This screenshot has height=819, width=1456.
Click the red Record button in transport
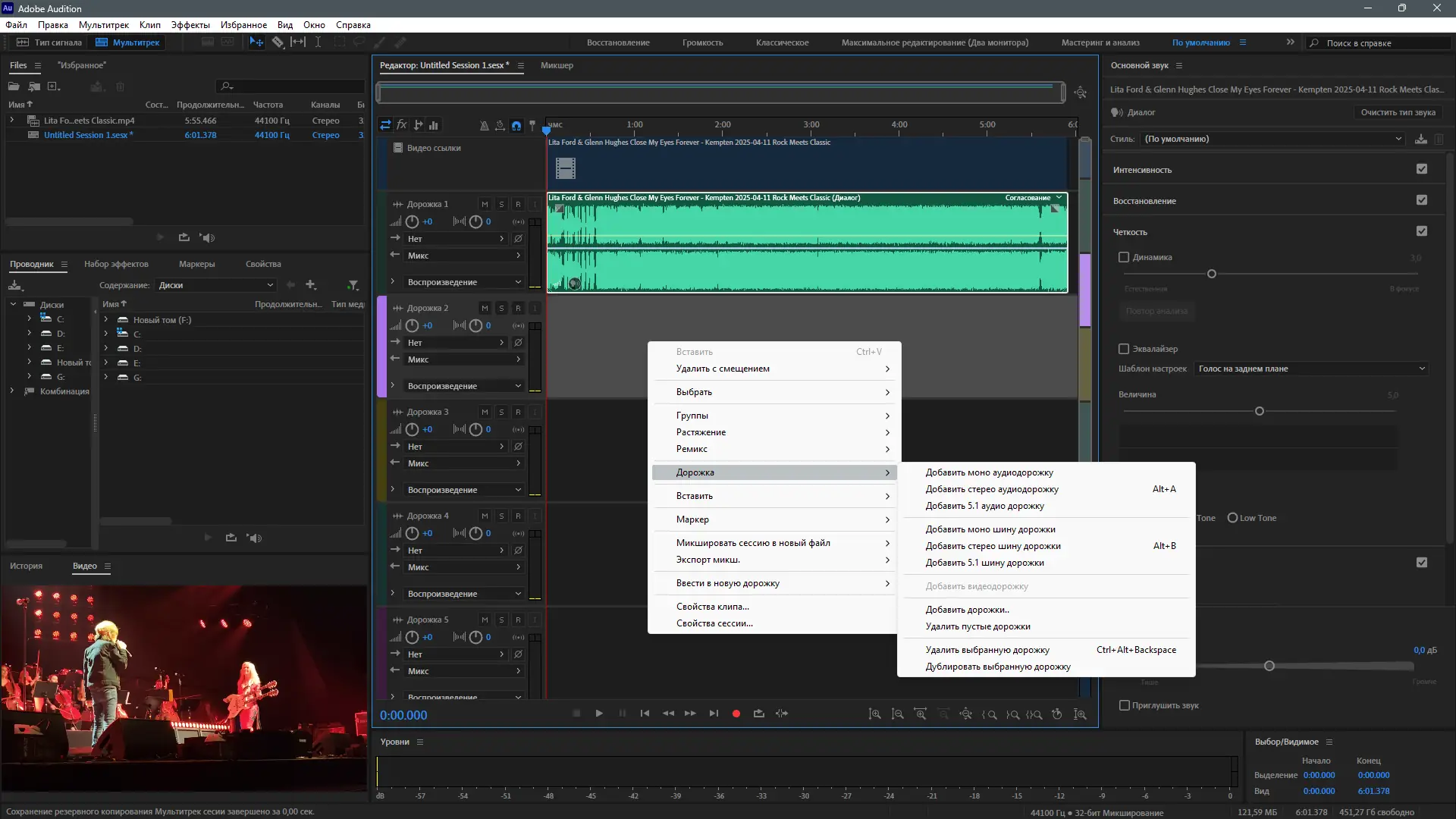pos(736,714)
